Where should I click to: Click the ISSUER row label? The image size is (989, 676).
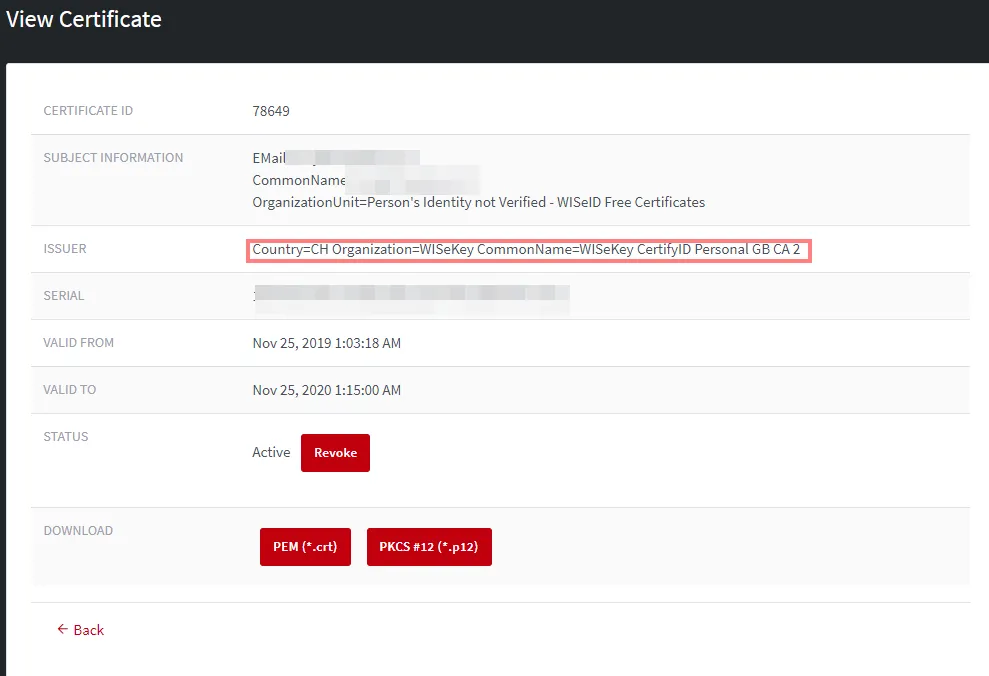click(65, 248)
